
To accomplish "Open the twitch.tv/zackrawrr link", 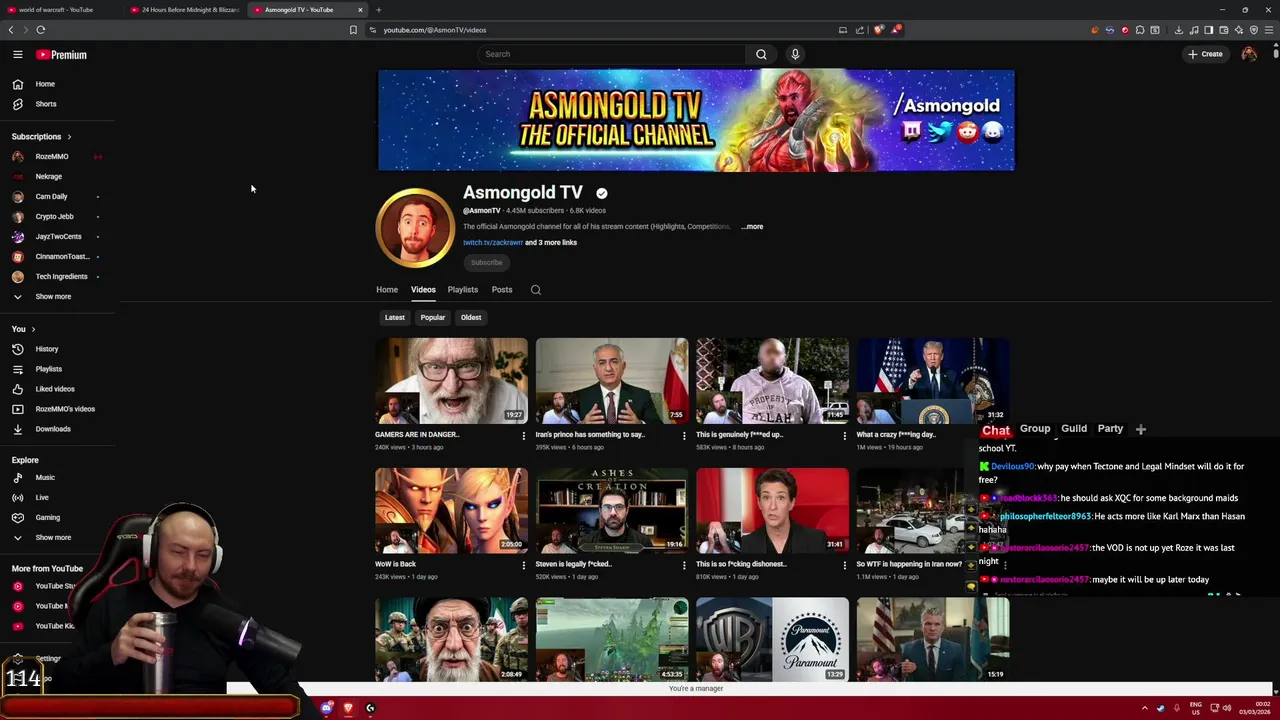I will point(493,243).
